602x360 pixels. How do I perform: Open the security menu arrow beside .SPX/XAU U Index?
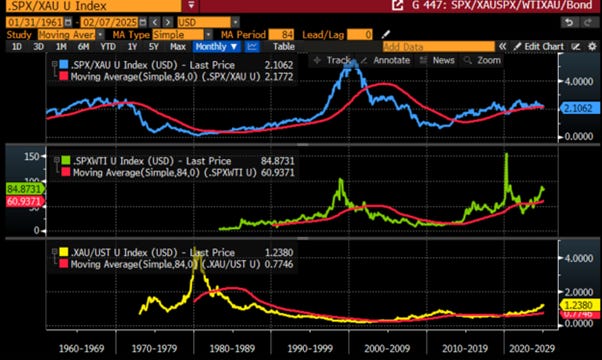(191, 5)
